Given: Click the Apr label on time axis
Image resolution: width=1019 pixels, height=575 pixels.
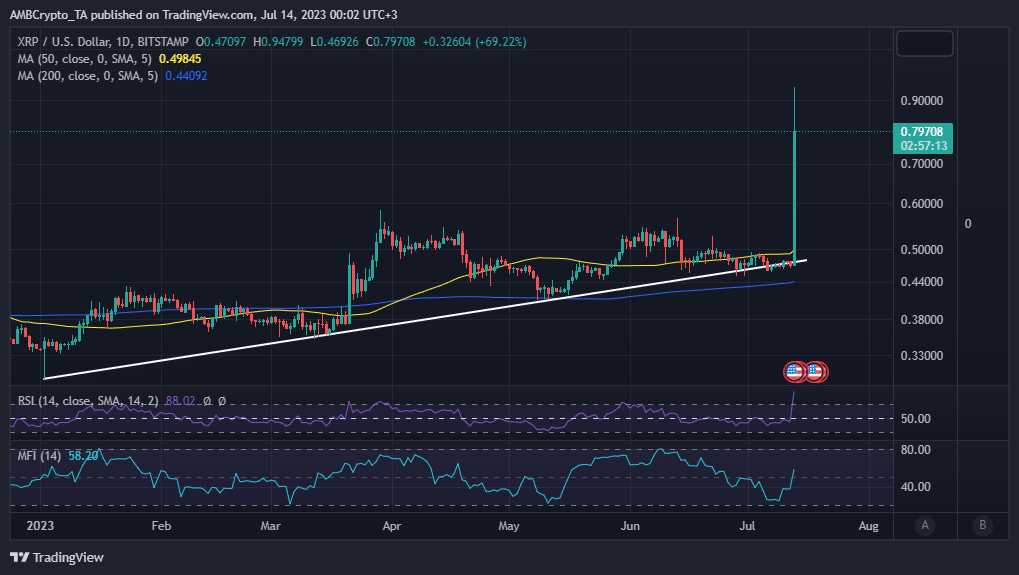Looking at the screenshot, I should 392,526.
